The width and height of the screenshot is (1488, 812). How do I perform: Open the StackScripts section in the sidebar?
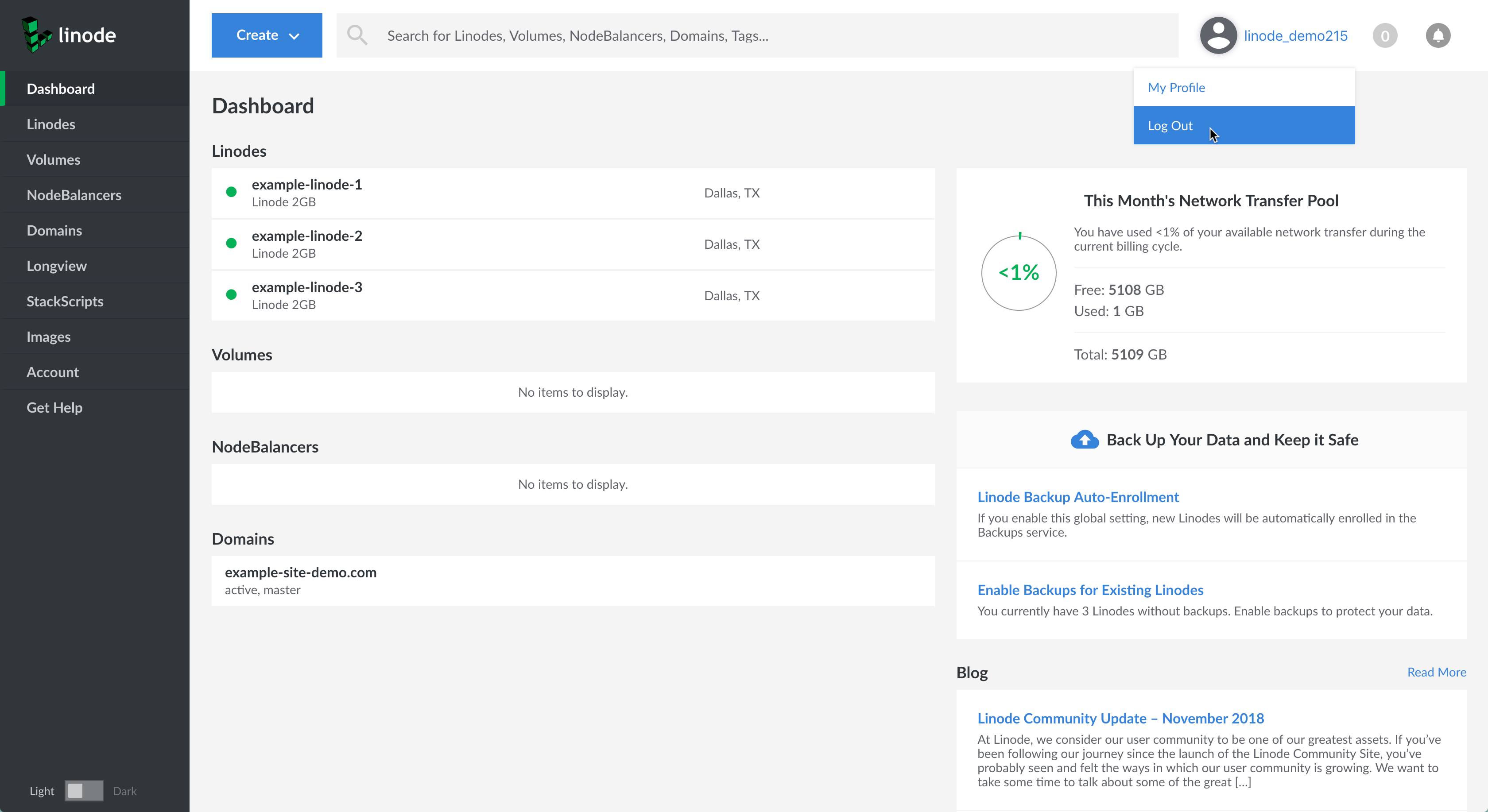[65, 301]
